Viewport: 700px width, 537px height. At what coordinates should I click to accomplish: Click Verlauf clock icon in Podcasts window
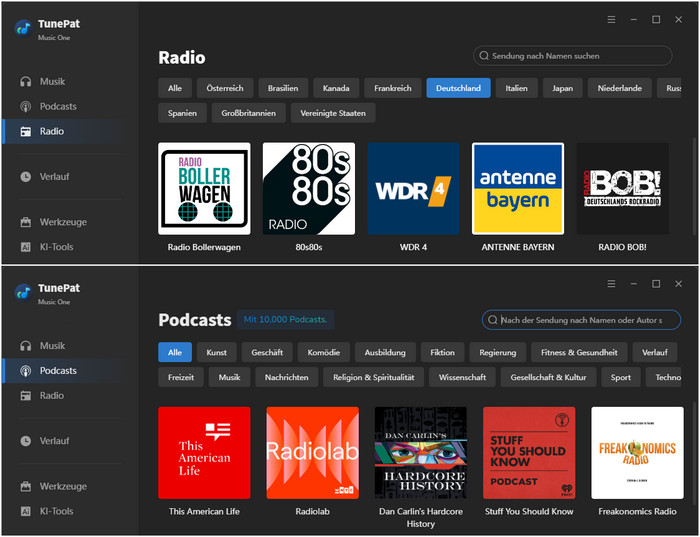[26, 441]
